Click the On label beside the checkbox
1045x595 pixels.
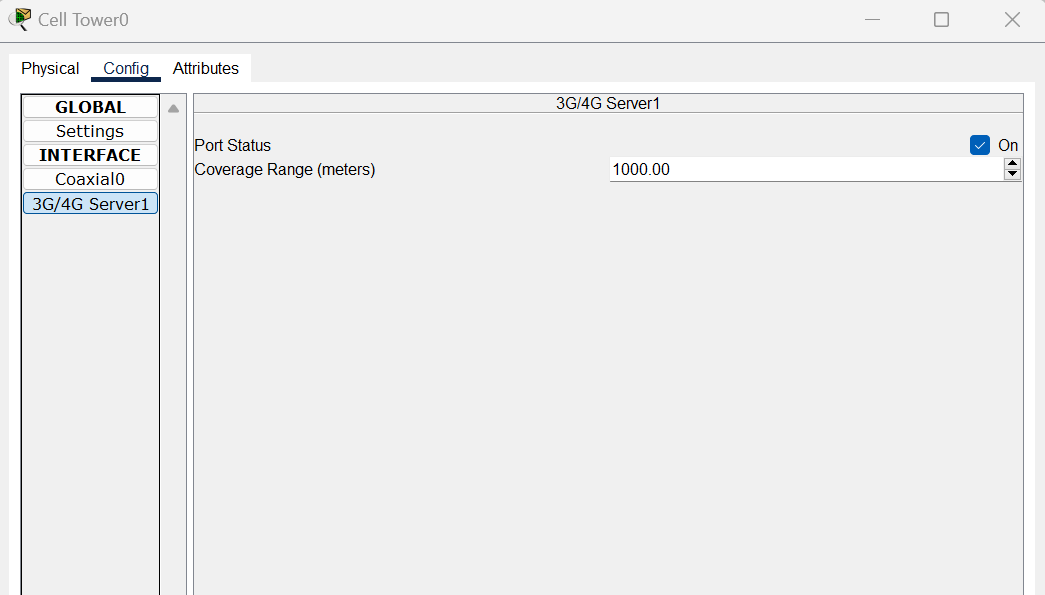tap(1008, 145)
